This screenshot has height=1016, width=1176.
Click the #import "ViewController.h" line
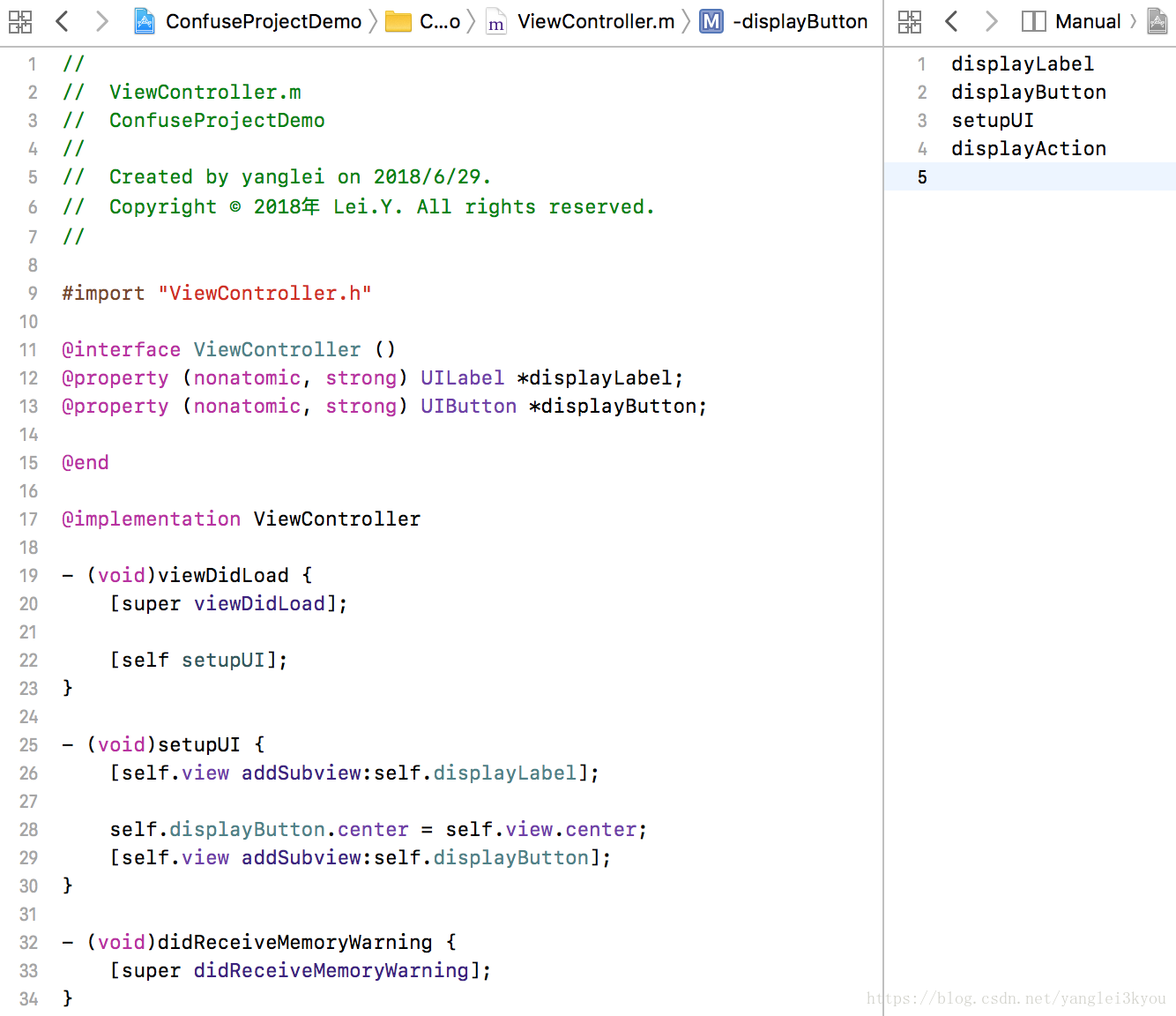coord(217,293)
